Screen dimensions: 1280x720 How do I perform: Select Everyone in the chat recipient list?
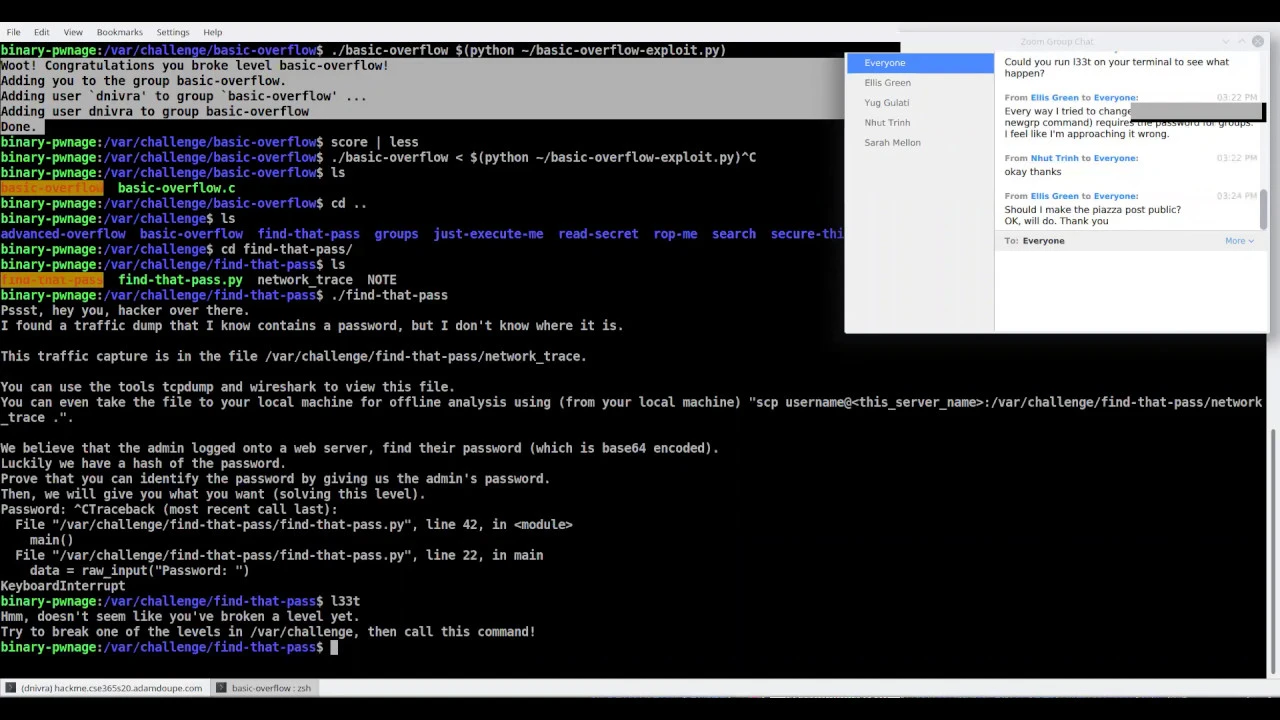tap(920, 63)
